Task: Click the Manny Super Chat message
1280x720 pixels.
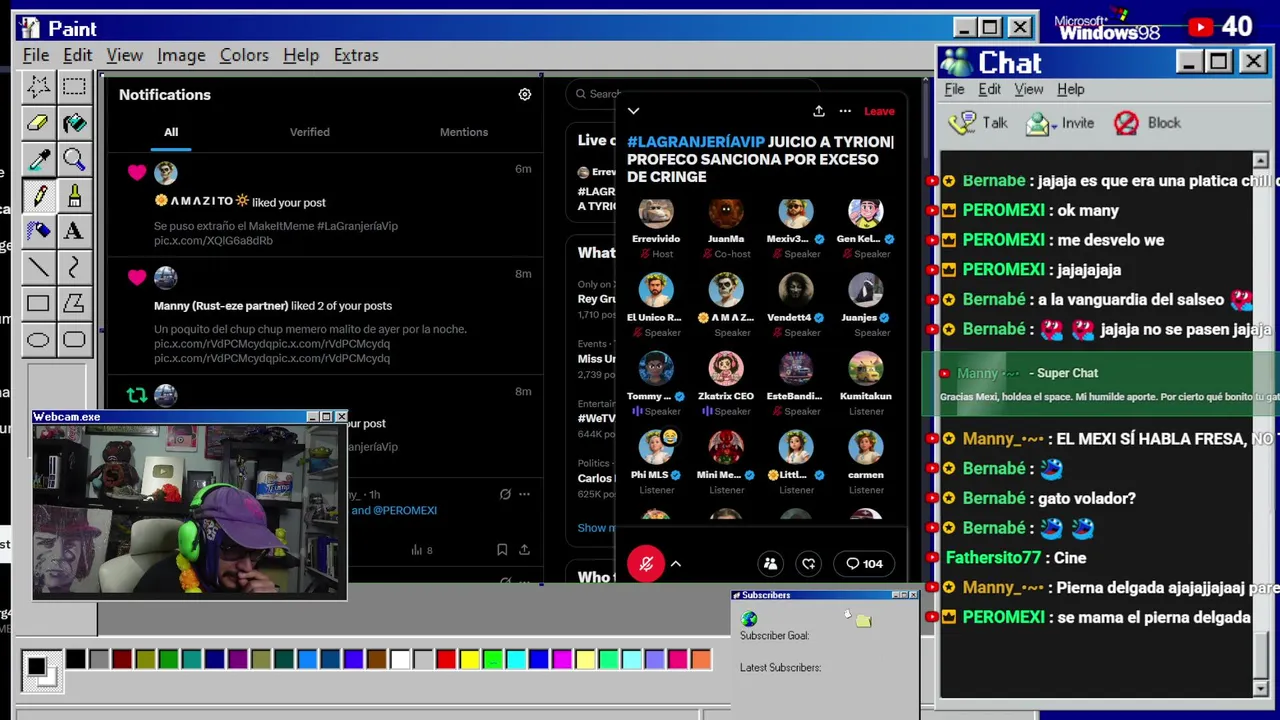Action: pyautogui.click(x=1100, y=385)
